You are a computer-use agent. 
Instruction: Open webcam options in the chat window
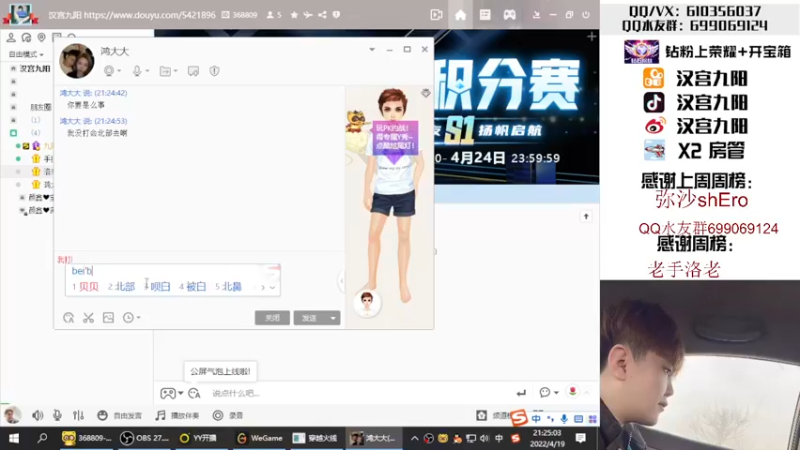[x=112, y=71]
